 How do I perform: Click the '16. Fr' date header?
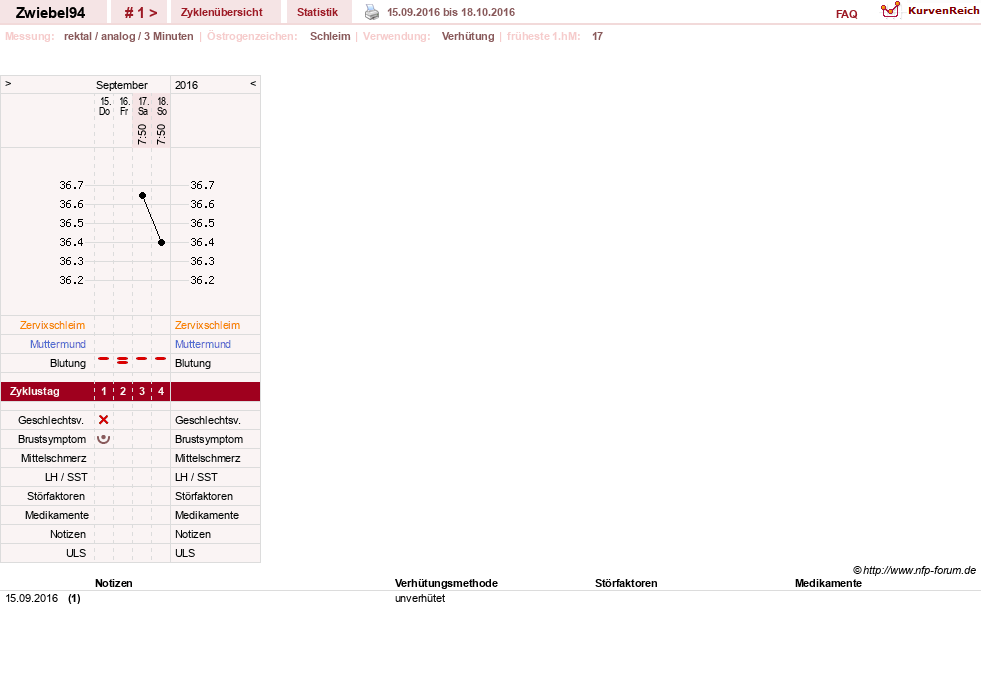[x=124, y=106]
